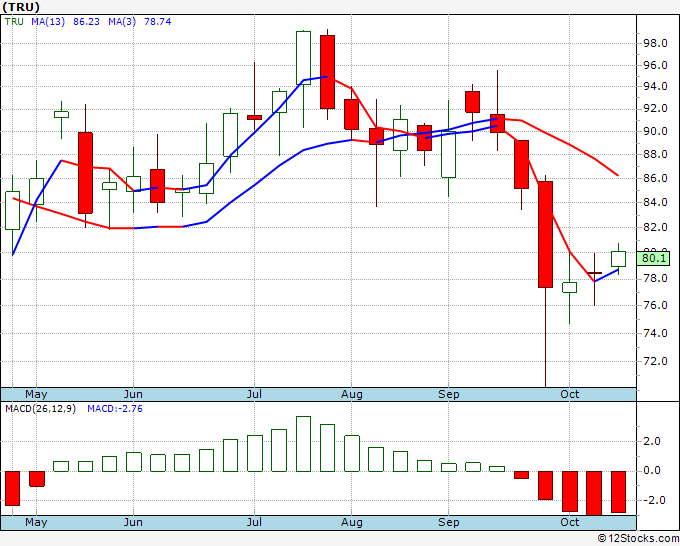The height and width of the screenshot is (546, 680).
Task: Click the longest red candlestick falling below 78
Action: (546, 234)
